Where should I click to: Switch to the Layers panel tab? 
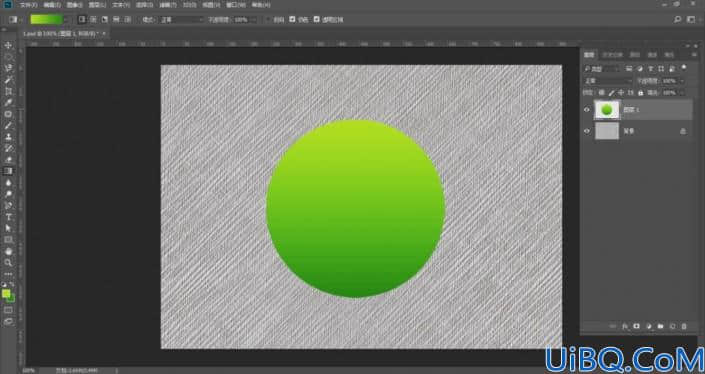tap(589, 55)
